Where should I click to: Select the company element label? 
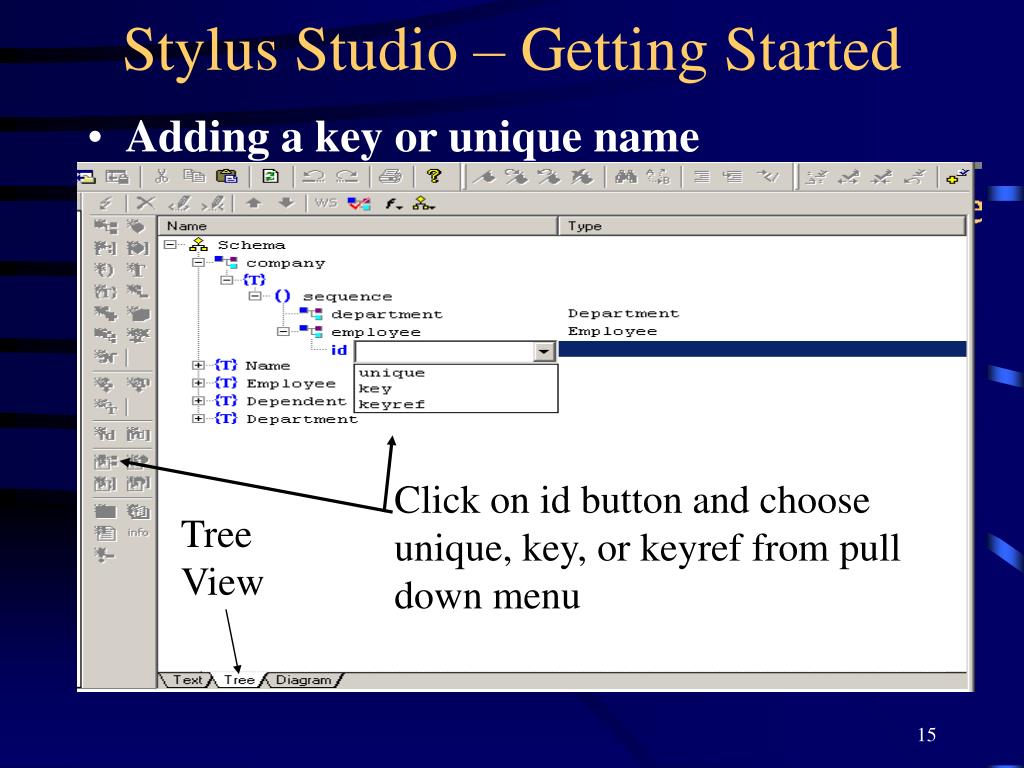285,263
